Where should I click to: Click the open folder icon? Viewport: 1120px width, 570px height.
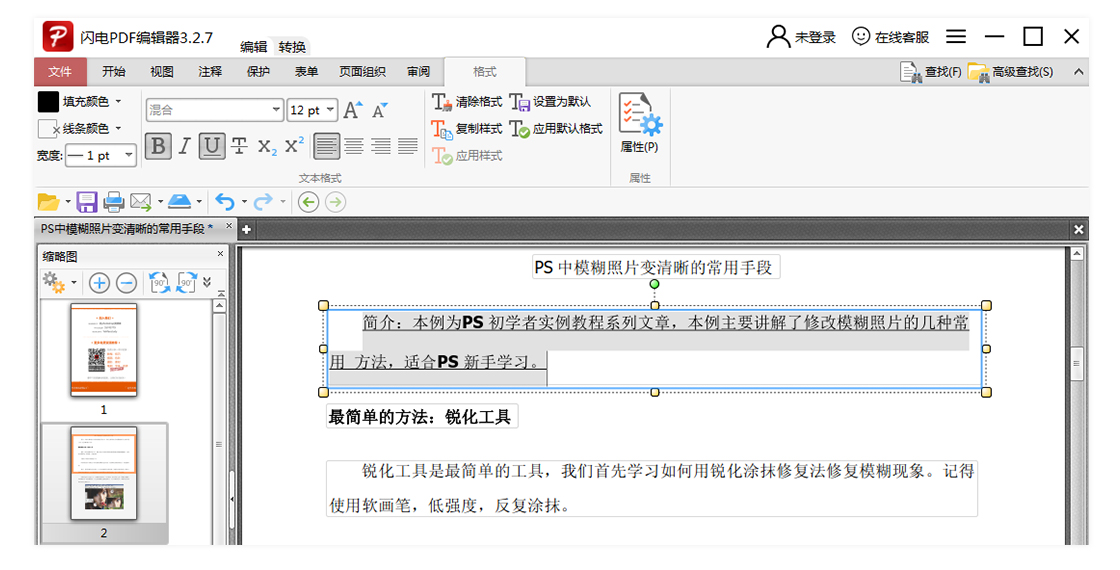pyautogui.click(x=48, y=202)
